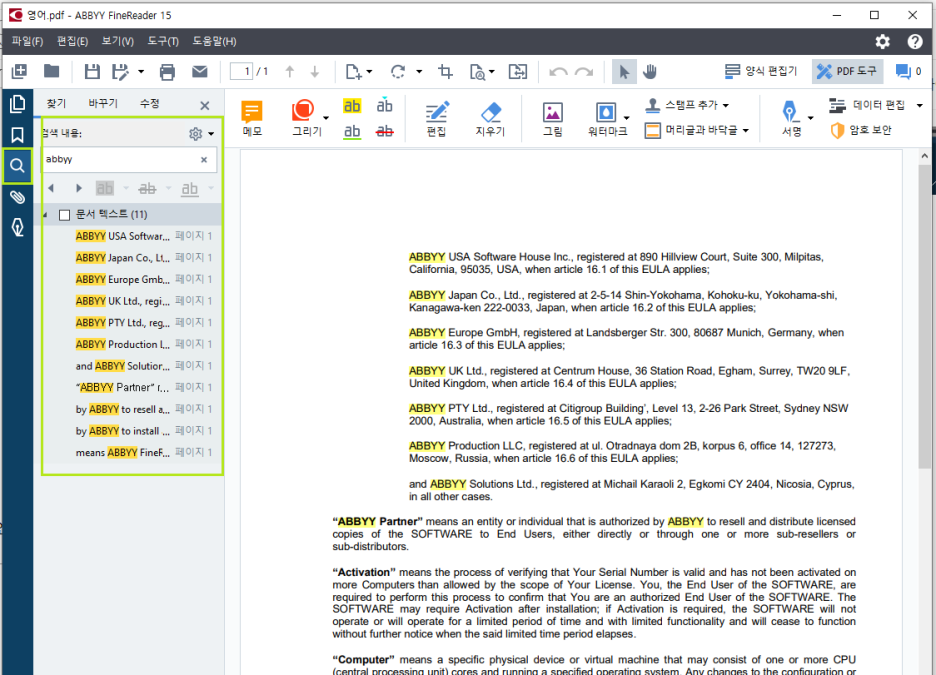This screenshot has width=936, height=675.
Task: Open the 워터마크 dropdown arrow
Action: (626, 118)
